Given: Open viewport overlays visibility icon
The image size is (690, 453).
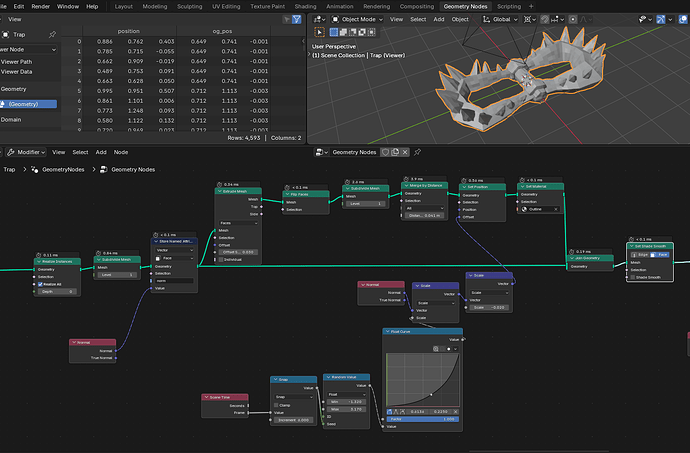Looking at the screenshot, I should (x=683, y=19).
